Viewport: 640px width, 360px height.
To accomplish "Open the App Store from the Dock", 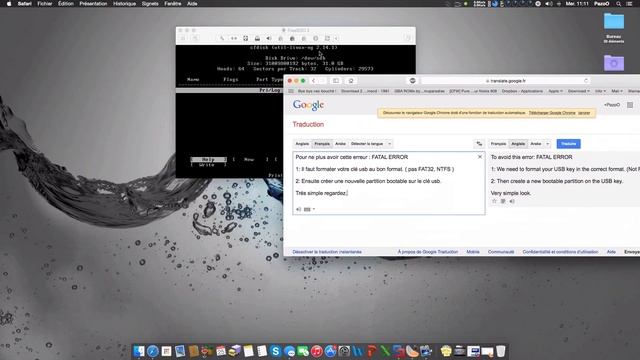I will [x=330, y=351].
